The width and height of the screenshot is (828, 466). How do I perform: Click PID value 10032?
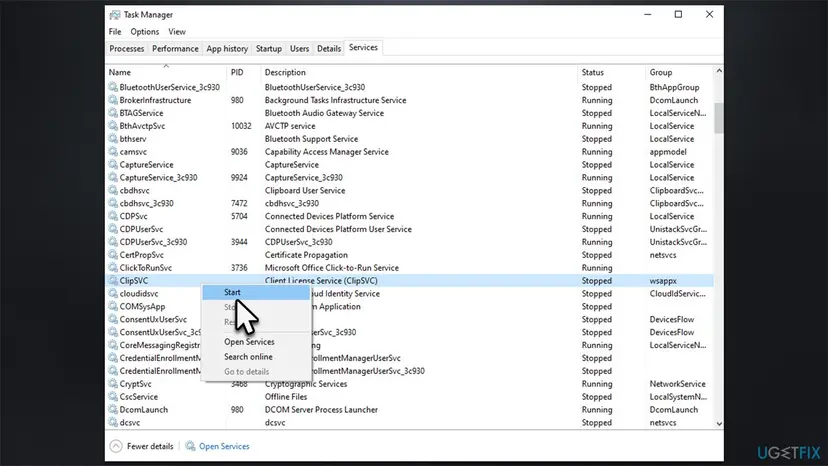(241, 126)
